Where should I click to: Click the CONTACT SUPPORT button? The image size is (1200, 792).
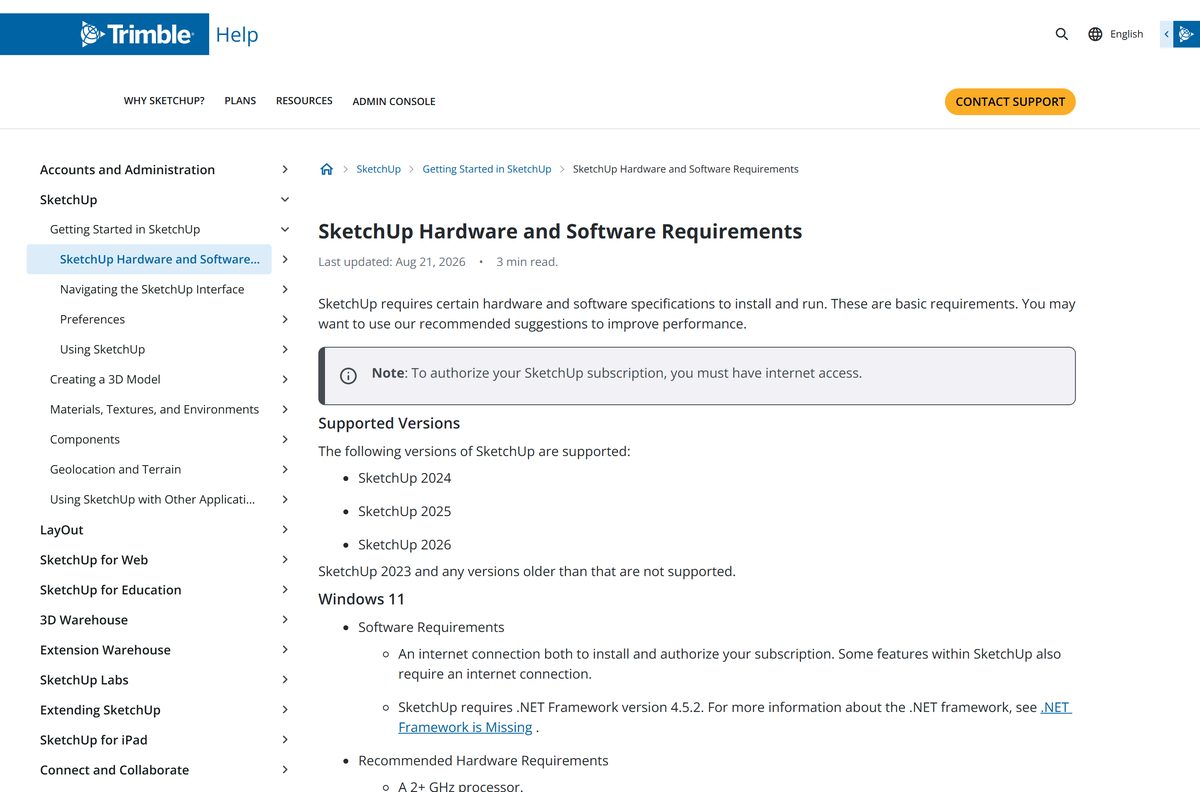1010,101
